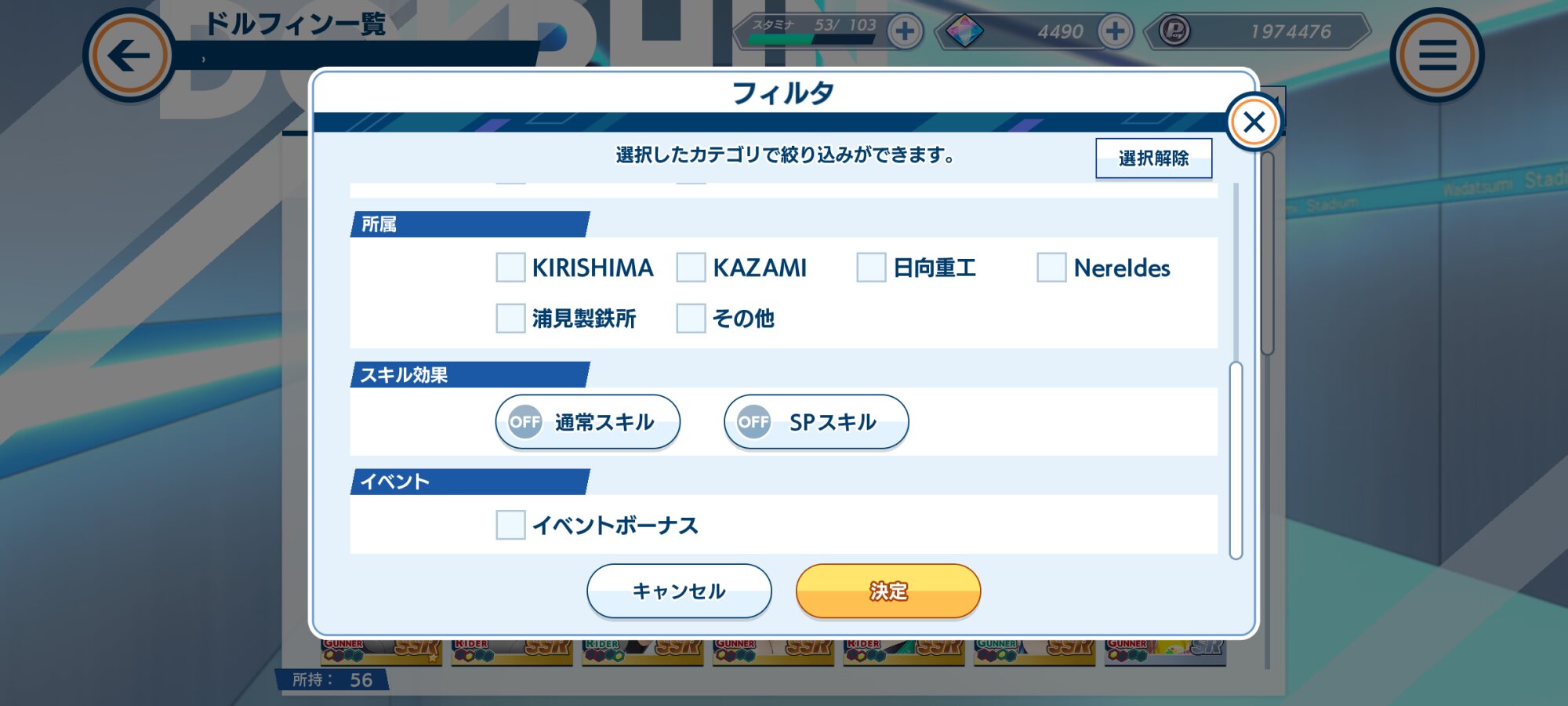Add gems with the plus icon
The width and height of the screenshot is (1568, 706).
(x=1115, y=32)
